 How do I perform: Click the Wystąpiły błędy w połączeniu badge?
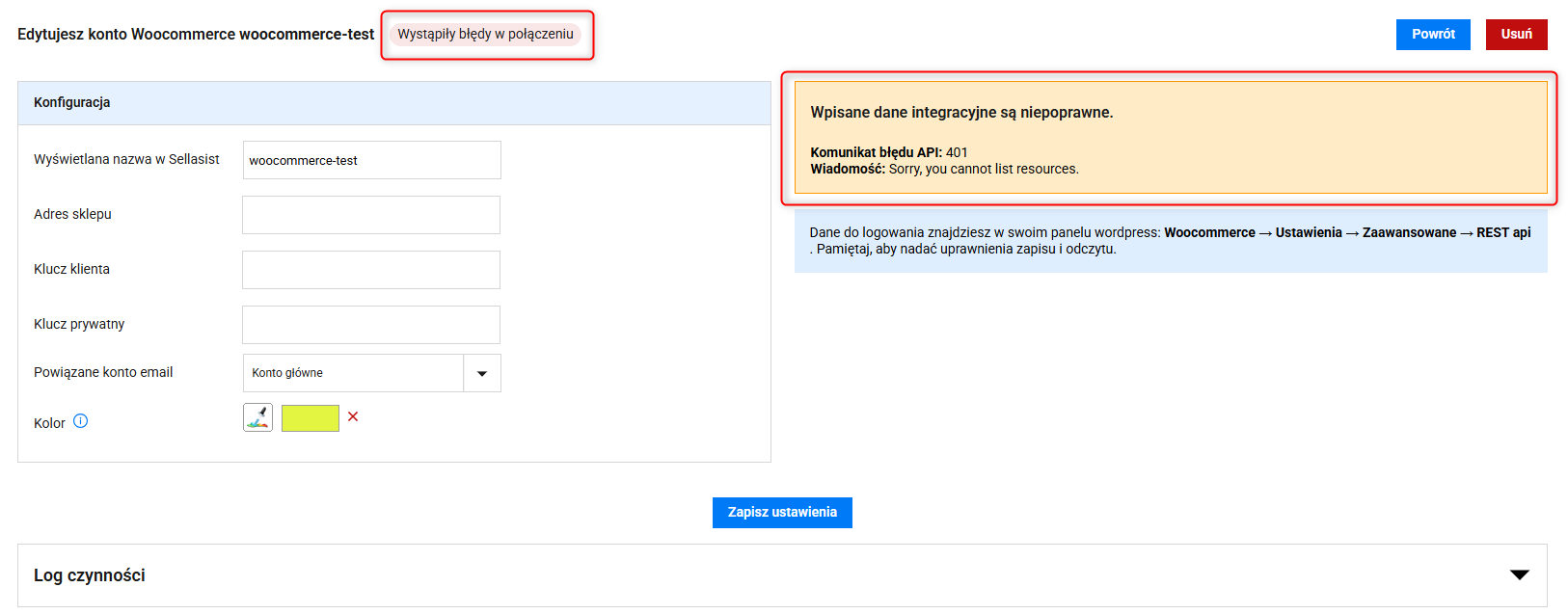click(485, 35)
